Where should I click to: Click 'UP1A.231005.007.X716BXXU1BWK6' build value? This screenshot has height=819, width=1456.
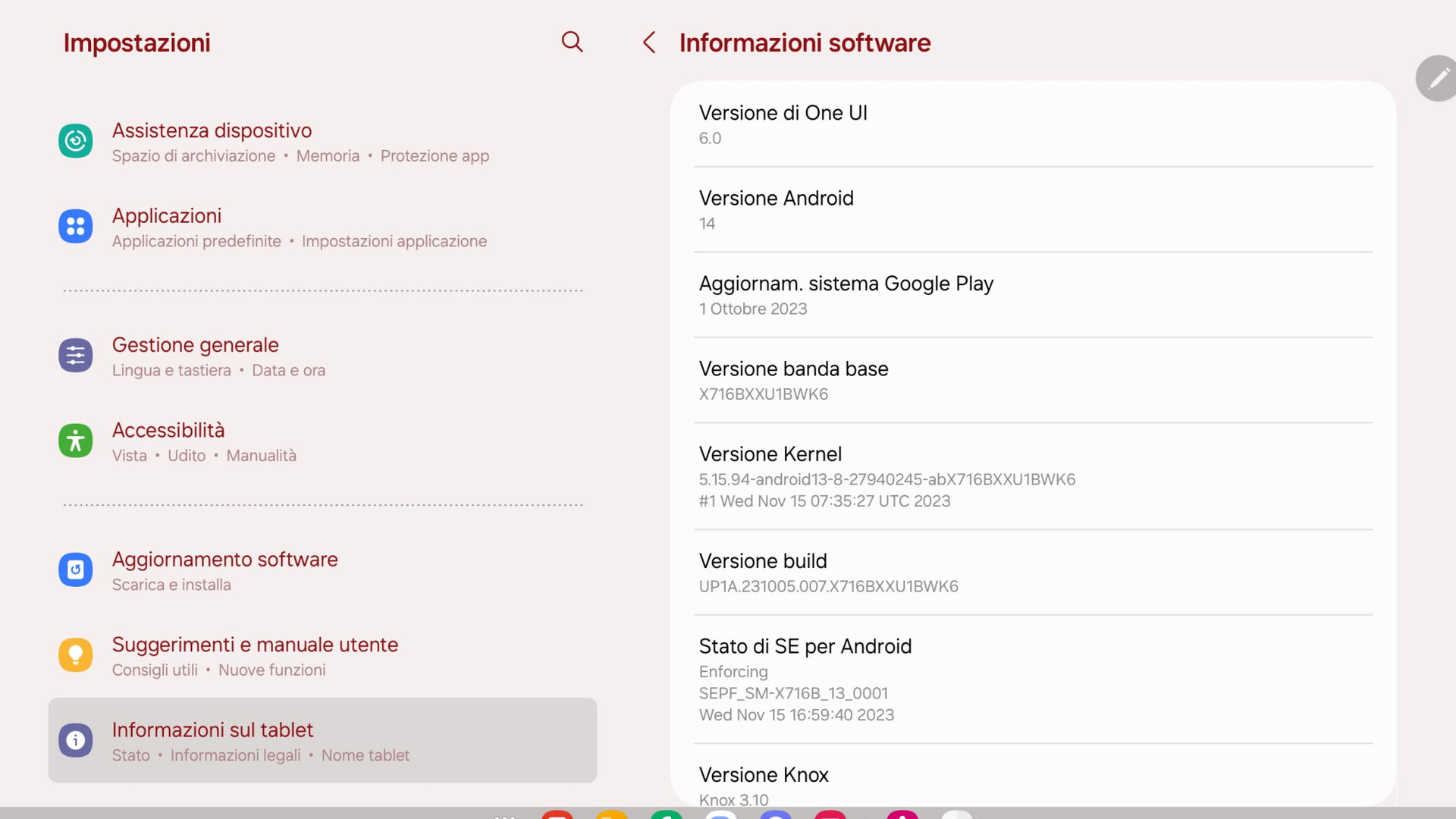point(828,586)
